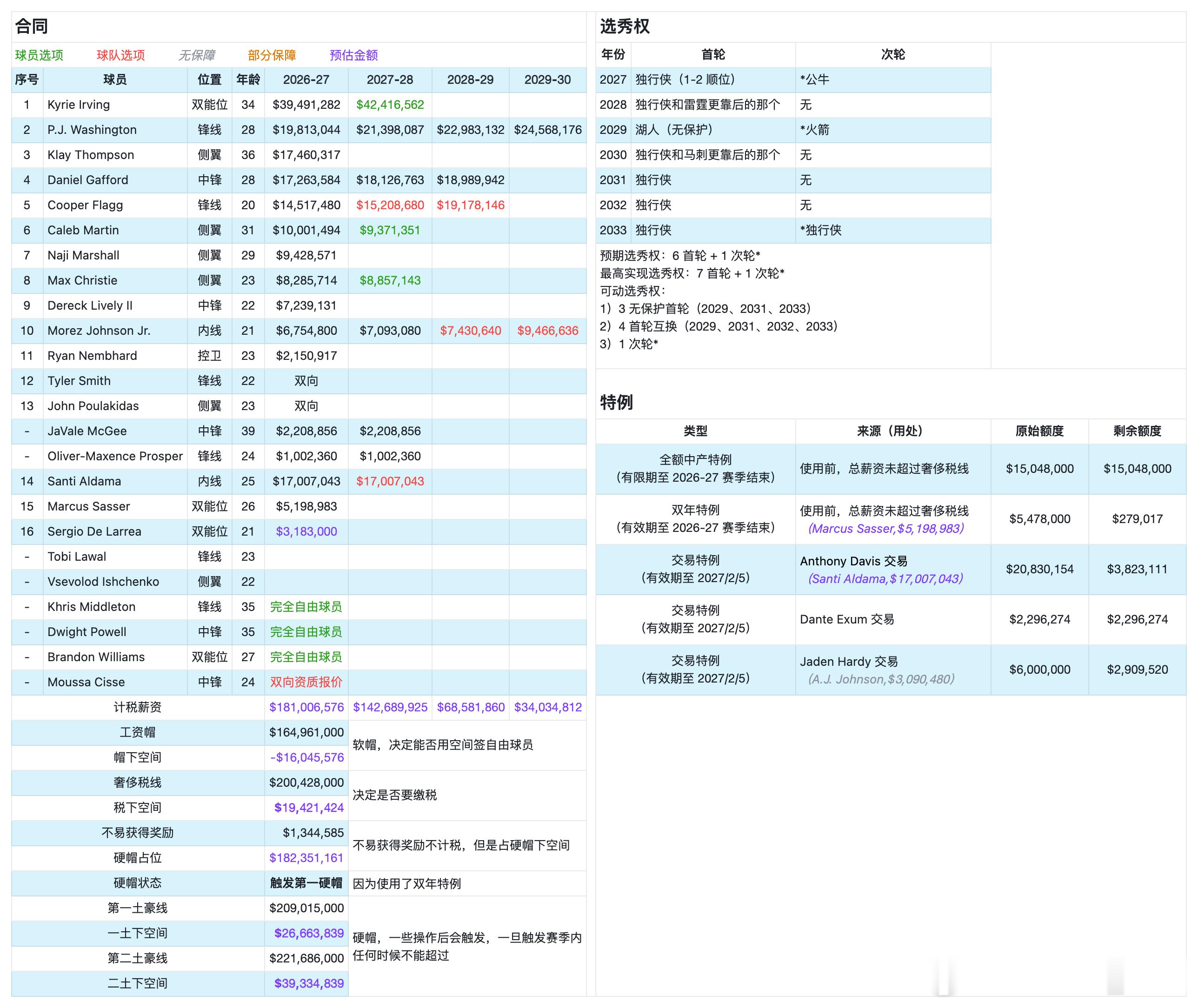
Task: Select Sergio De Larrea's $3,183,000 estimate
Action: click(x=306, y=532)
